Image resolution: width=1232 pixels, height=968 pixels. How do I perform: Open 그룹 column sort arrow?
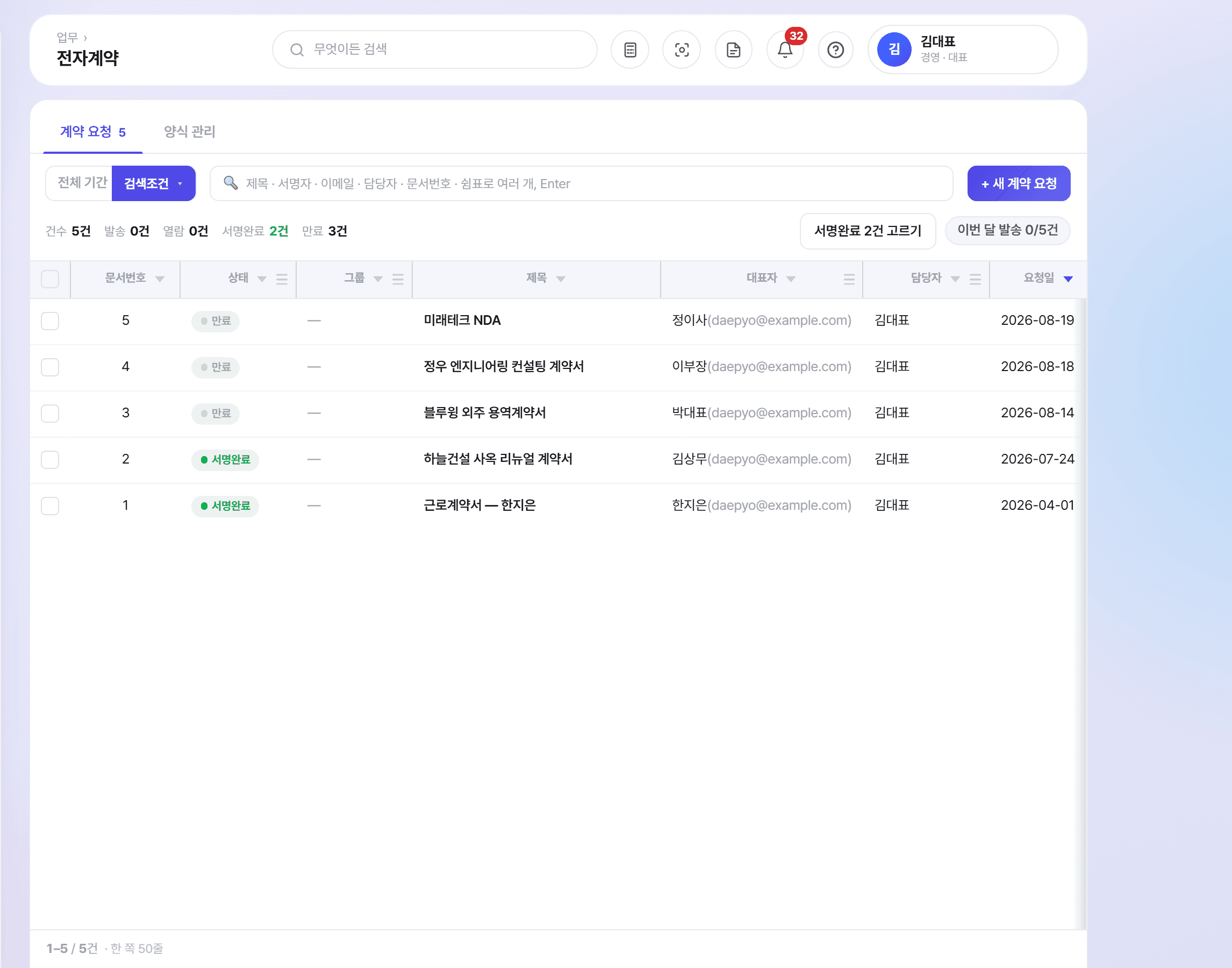click(x=378, y=279)
